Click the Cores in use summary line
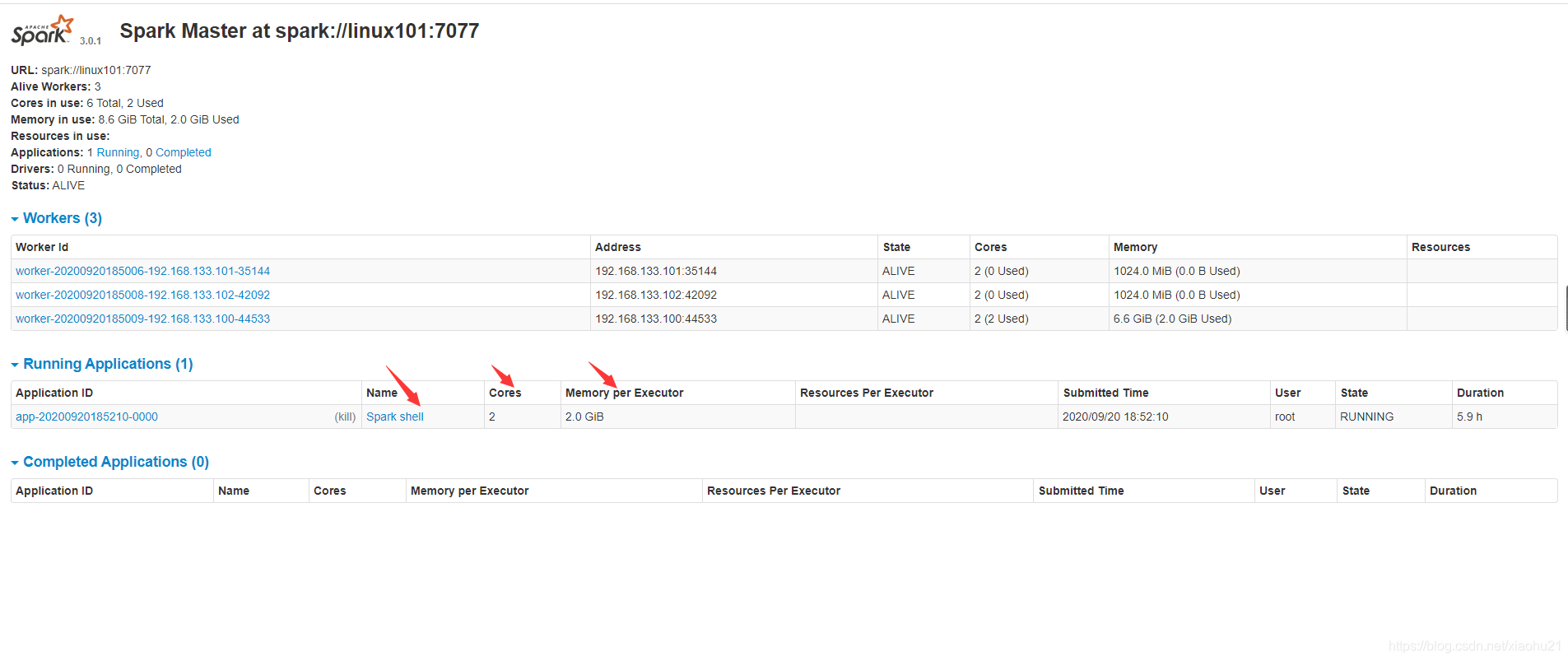The height and width of the screenshot is (661, 1568). coord(87,103)
